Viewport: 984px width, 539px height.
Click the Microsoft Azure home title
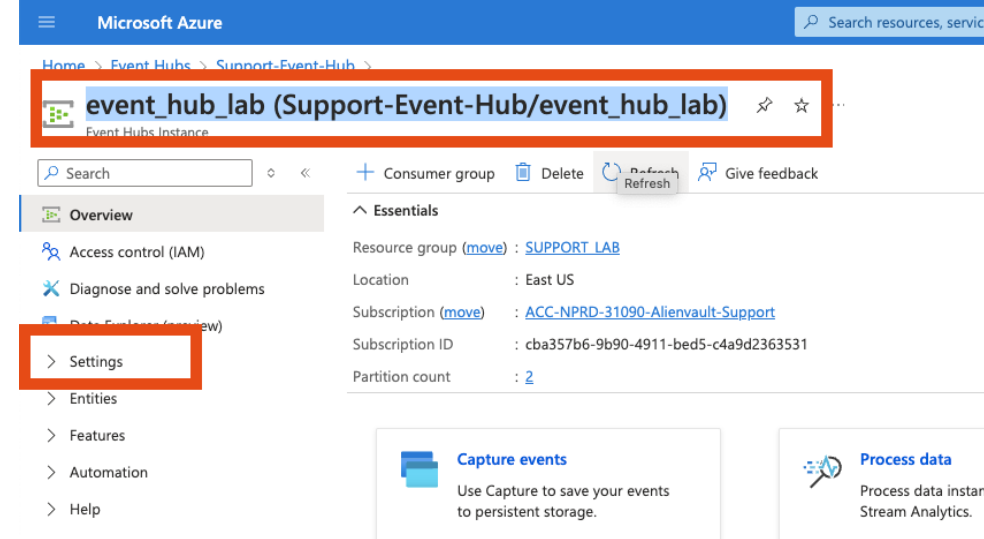(159, 23)
